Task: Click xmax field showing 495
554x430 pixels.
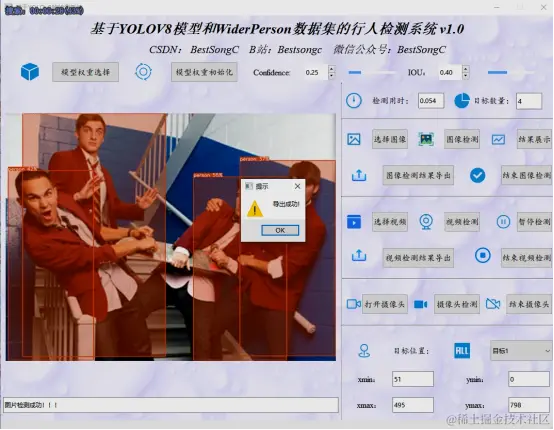Action: coord(413,405)
